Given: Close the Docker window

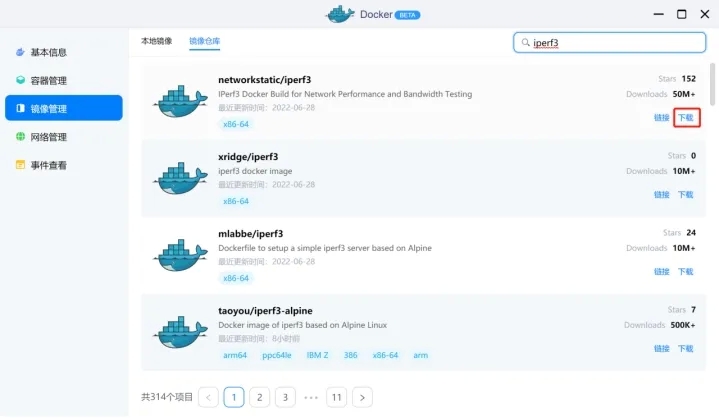Looking at the screenshot, I should (x=705, y=14).
